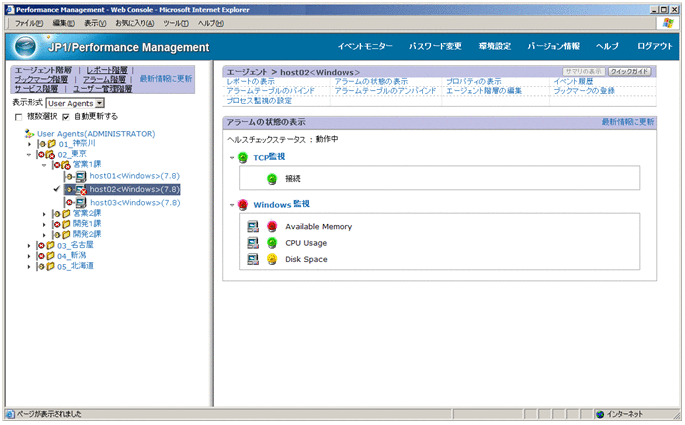Click ブックマークの登録 link
This screenshot has height=425, width=685.
584,91
